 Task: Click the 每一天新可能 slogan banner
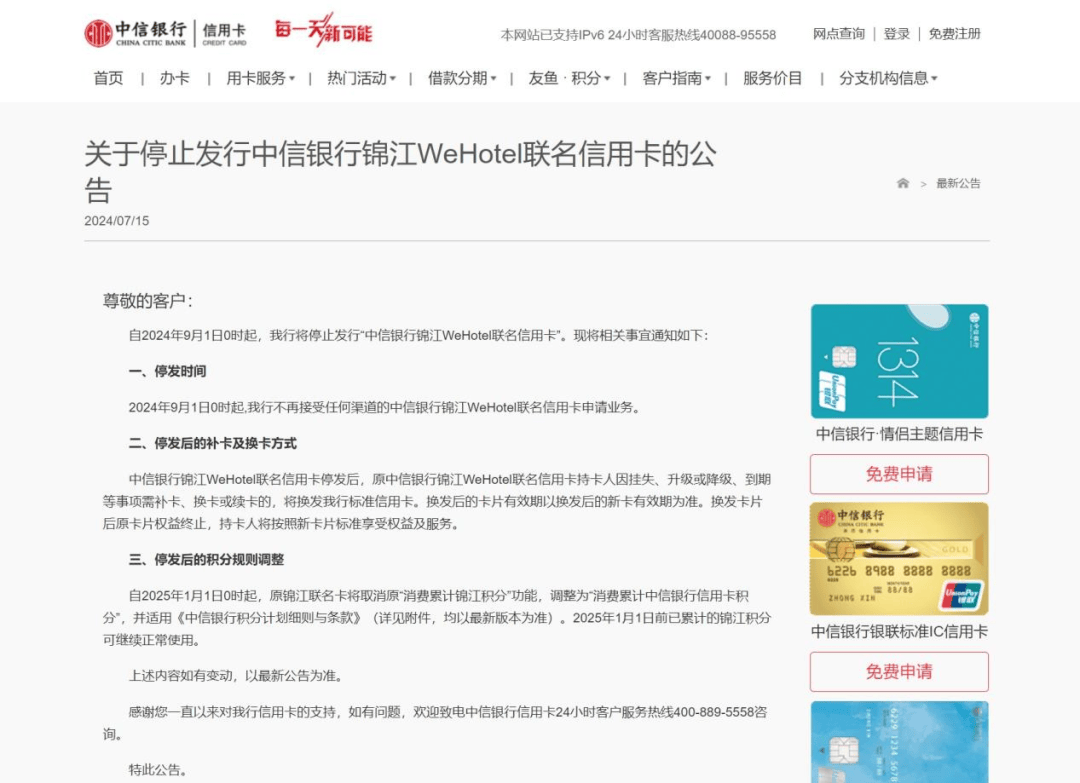[x=323, y=30]
